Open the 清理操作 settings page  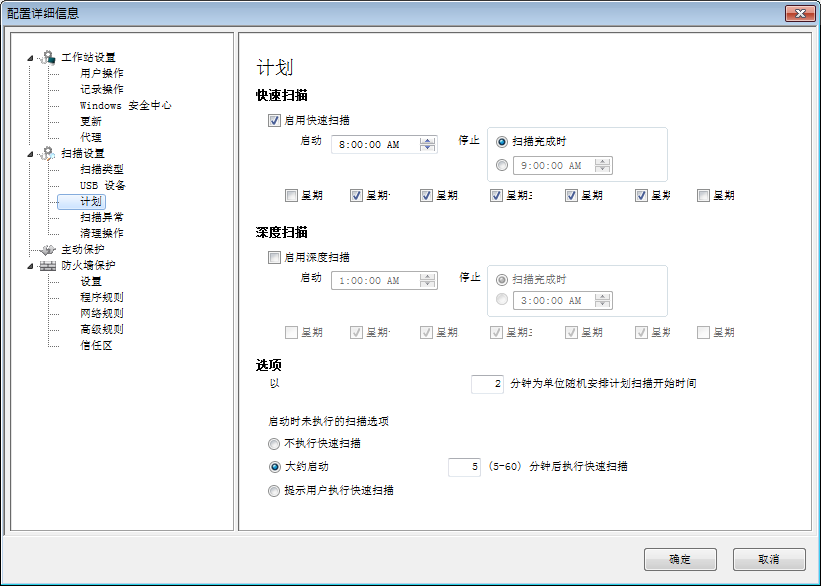coord(101,233)
